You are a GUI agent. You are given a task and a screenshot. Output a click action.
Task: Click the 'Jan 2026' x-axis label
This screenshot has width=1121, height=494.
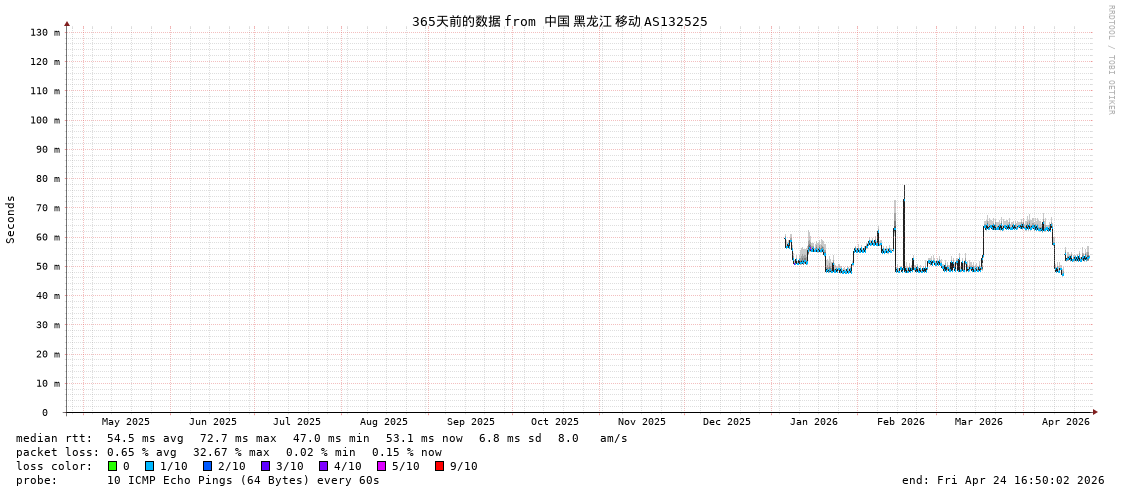[x=814, y=422]
